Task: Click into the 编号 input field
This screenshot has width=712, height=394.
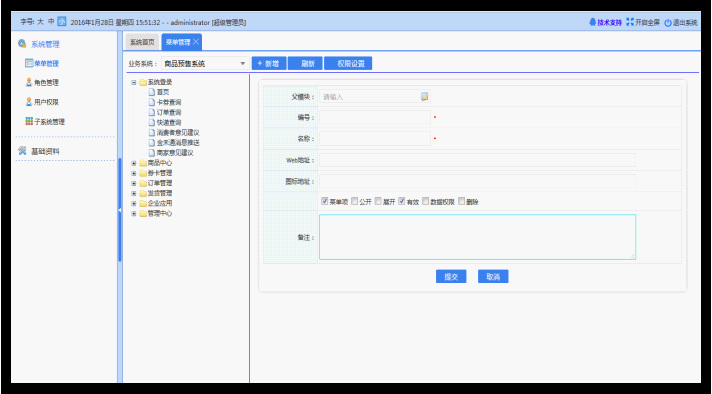Action: tap(375, 117)
